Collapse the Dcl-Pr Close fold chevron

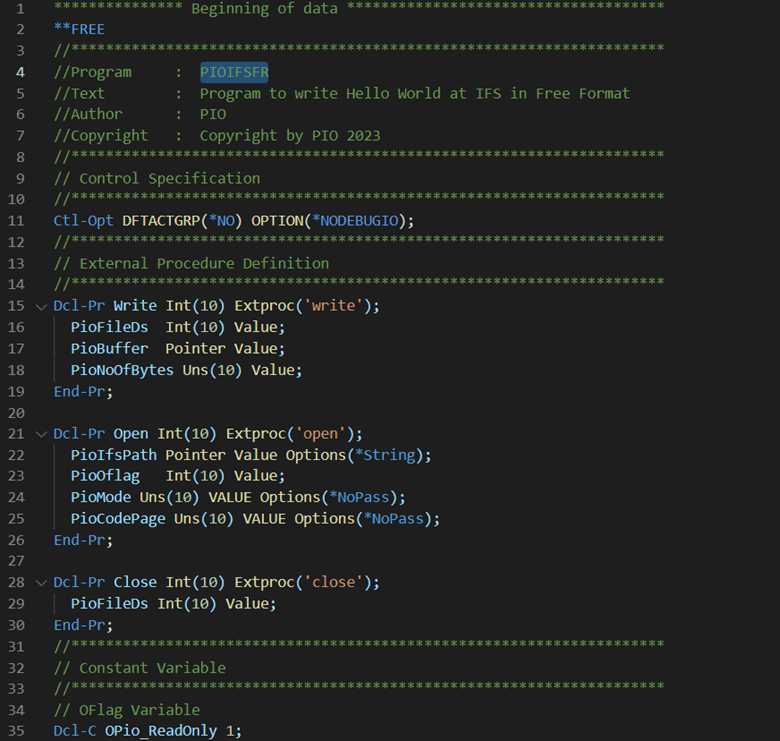[41, 583]
